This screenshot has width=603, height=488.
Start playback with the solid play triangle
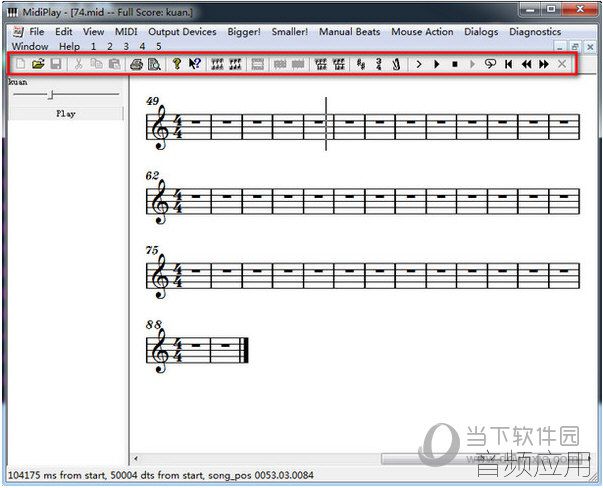(x=436, y=64)
